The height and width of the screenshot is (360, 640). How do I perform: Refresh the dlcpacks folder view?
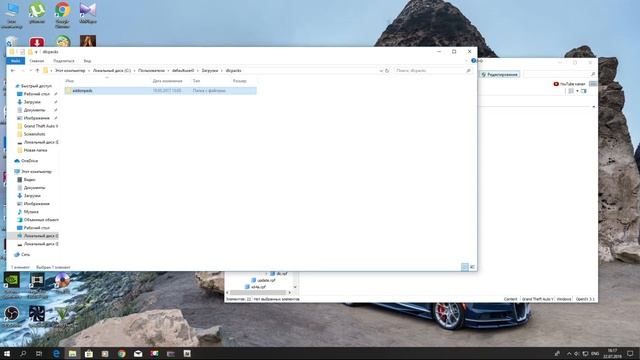tap(387, 71)
